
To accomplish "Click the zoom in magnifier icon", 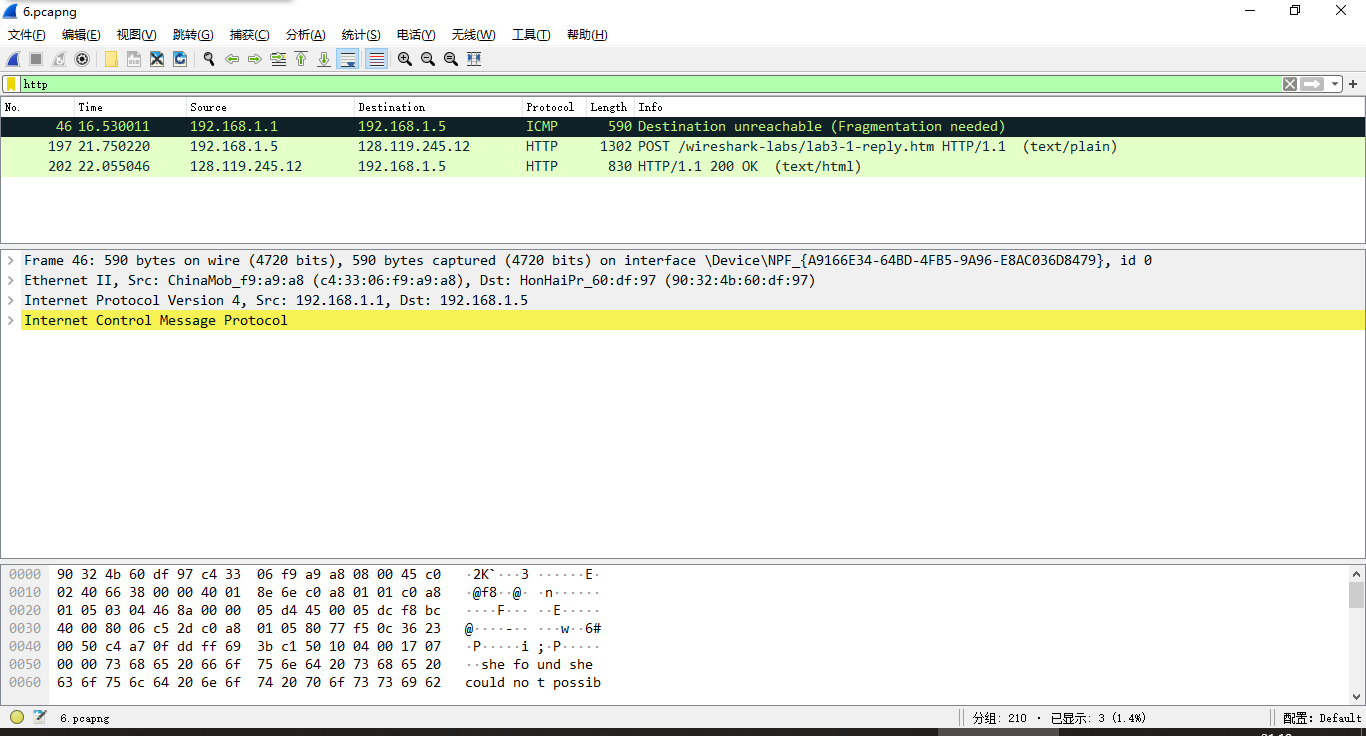I will click(405, 59).
